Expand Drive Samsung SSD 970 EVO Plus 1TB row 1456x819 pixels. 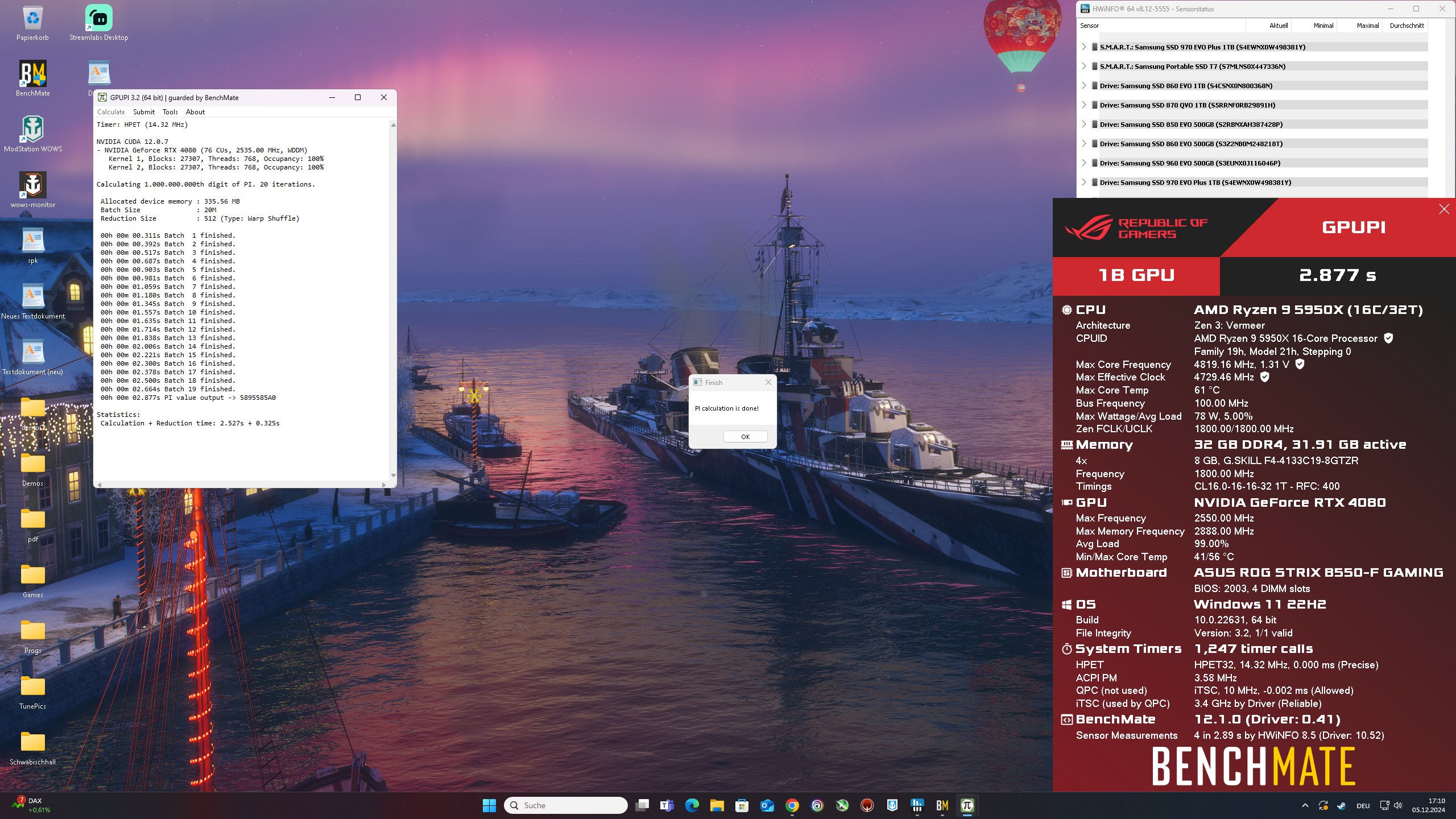1084,183
